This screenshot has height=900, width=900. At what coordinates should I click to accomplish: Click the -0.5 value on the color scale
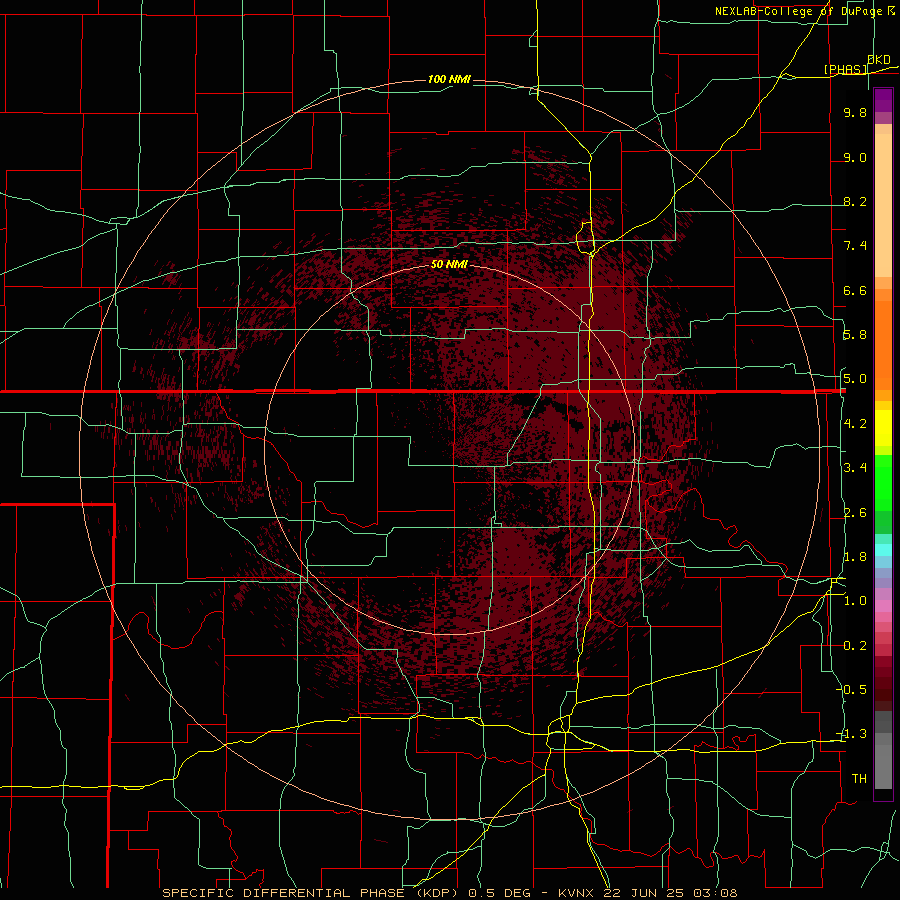[x=852, y=690]
